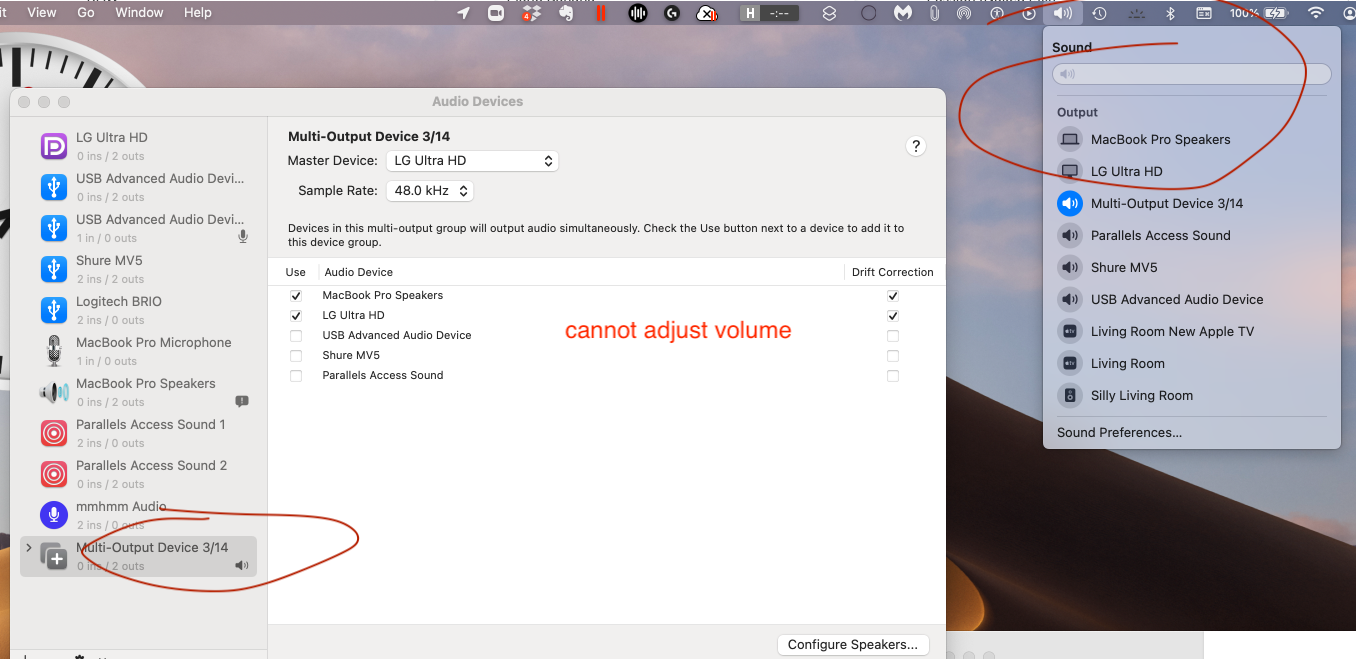The width and height of the screenshot is (1356, 659).
Task: Open Wi-Fi icon in menu bar
Action: (x=1316, y=13)
